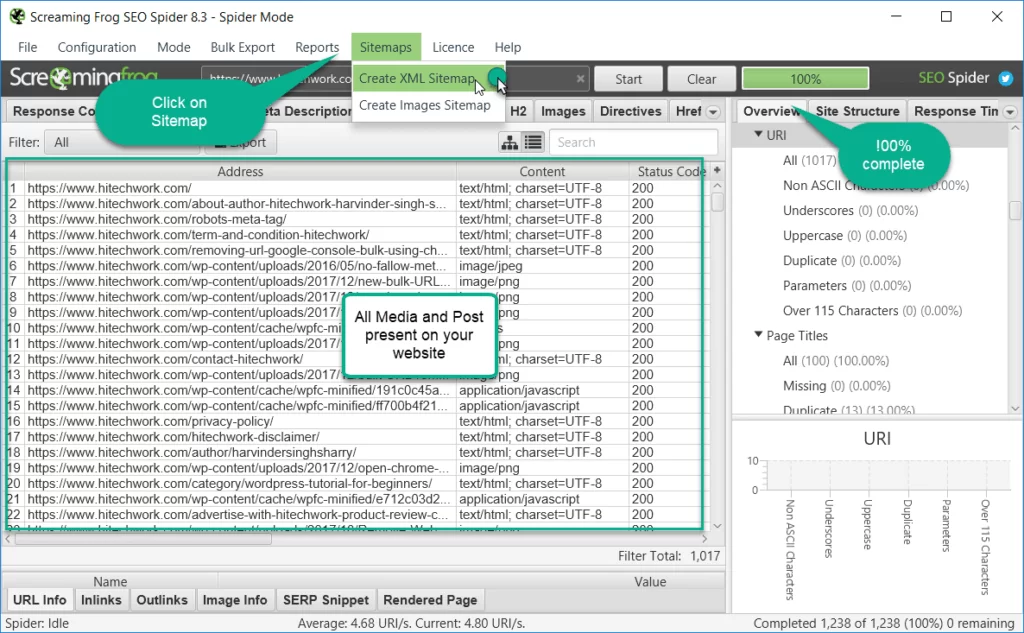The width and height of the screenshot is (1024, 633).
Task: Switch to list view icon
Action: coord(533,142)
